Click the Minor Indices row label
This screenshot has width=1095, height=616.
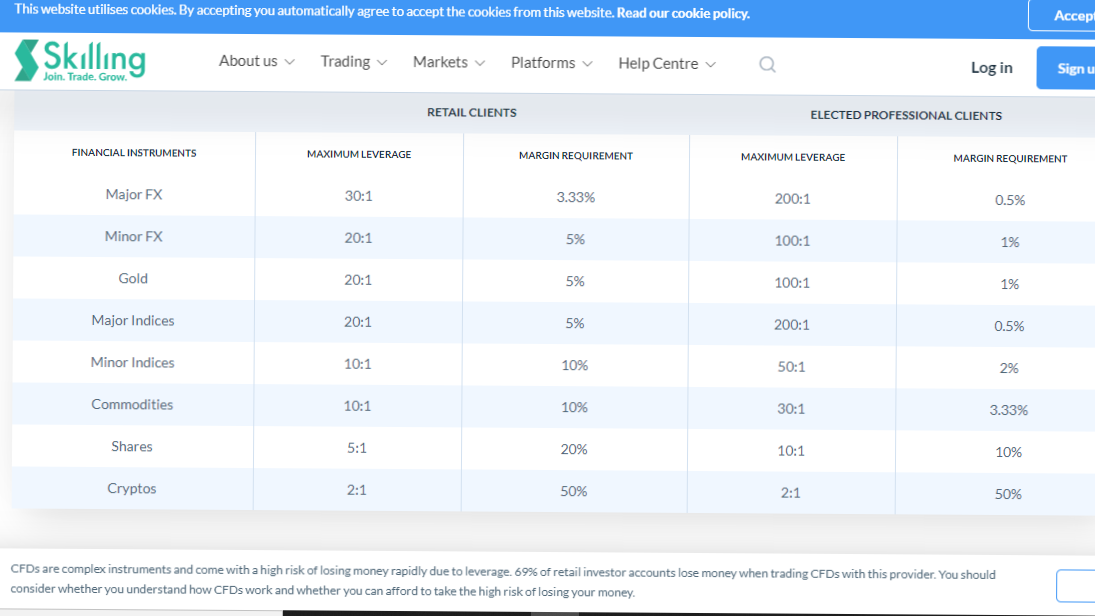132,362
